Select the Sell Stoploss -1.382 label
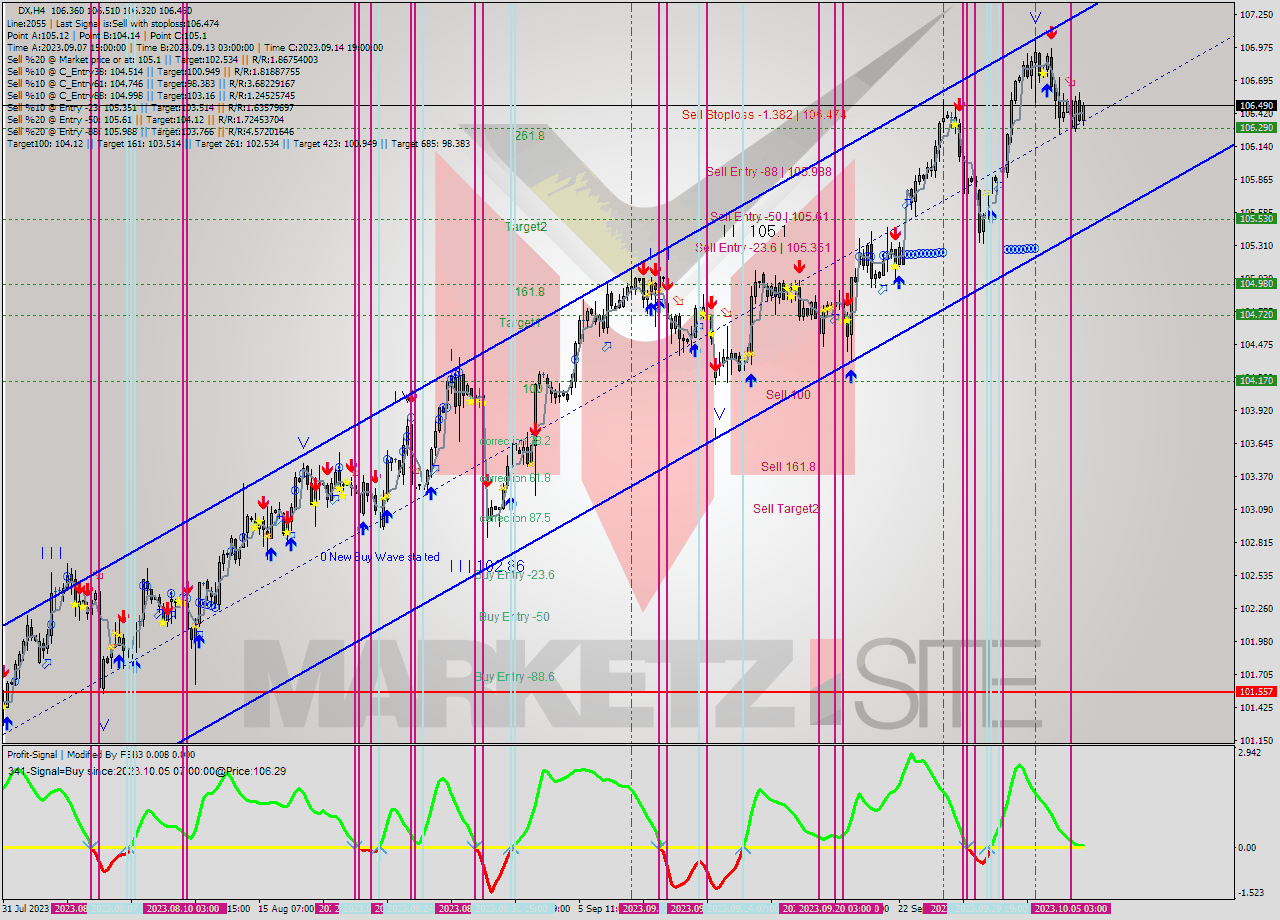Image resolution: width=1280 pixels, height=920 pixels. (764, 115)
